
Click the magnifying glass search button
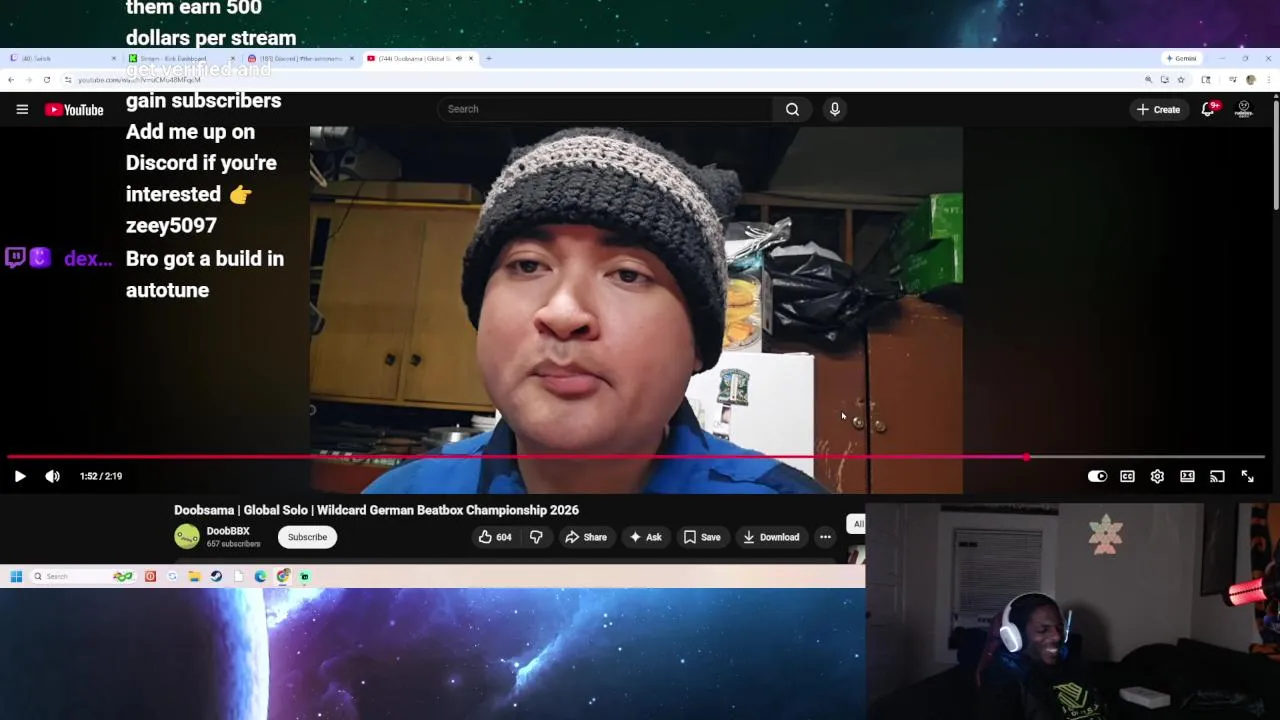click(x=792, y=109)
